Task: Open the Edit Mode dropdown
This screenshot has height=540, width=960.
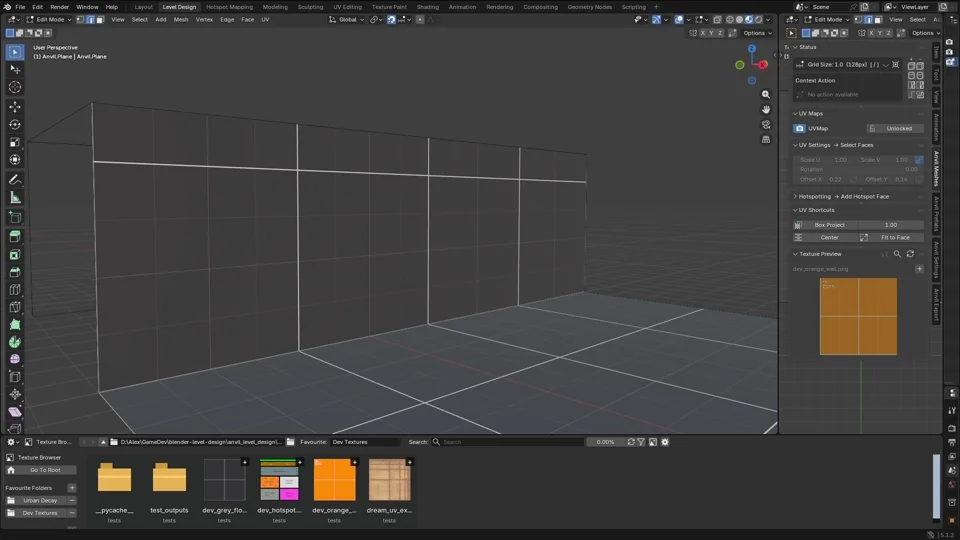Action: click(x=48, y=20)
